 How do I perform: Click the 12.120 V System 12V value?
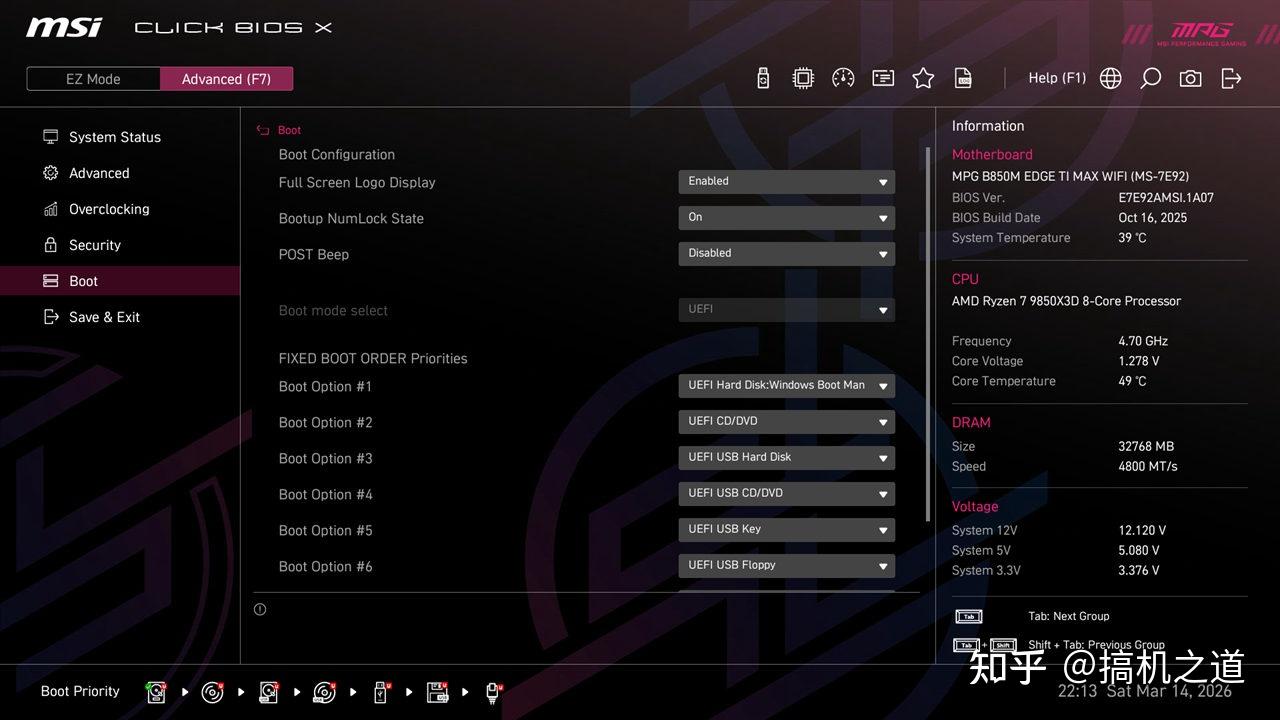click(1142, 531)
